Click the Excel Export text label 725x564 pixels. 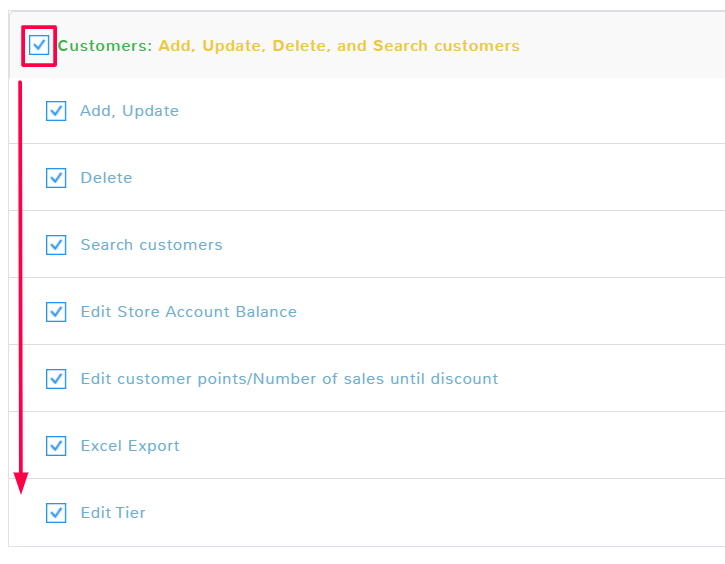coord(130,446)
